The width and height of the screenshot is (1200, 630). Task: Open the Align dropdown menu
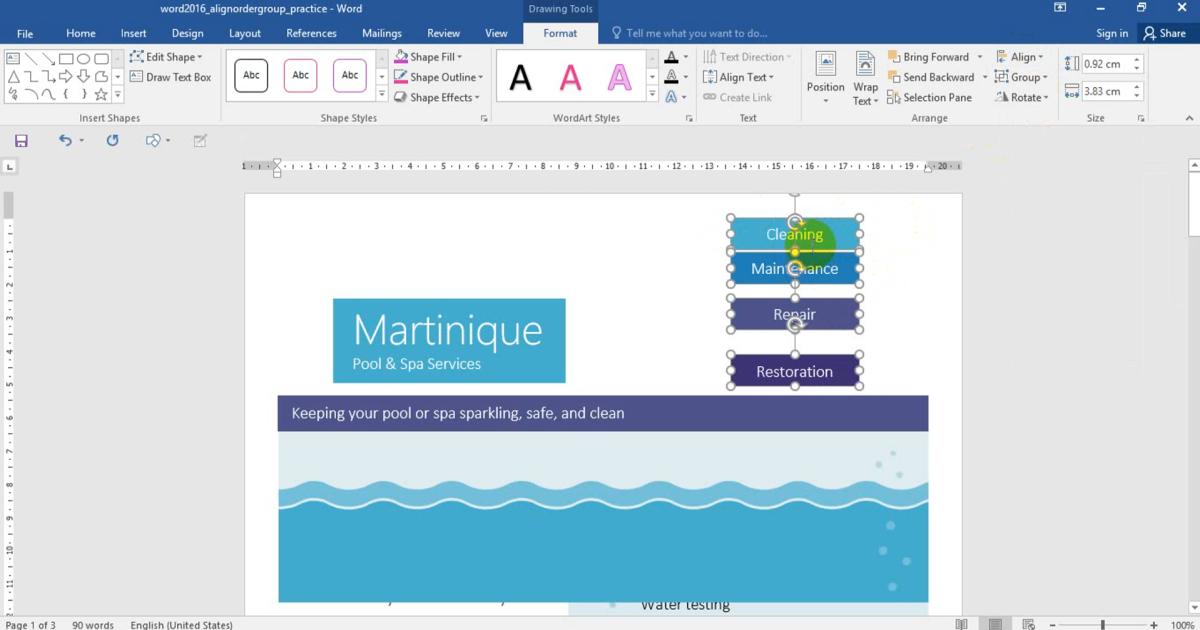pos(1019,57)
